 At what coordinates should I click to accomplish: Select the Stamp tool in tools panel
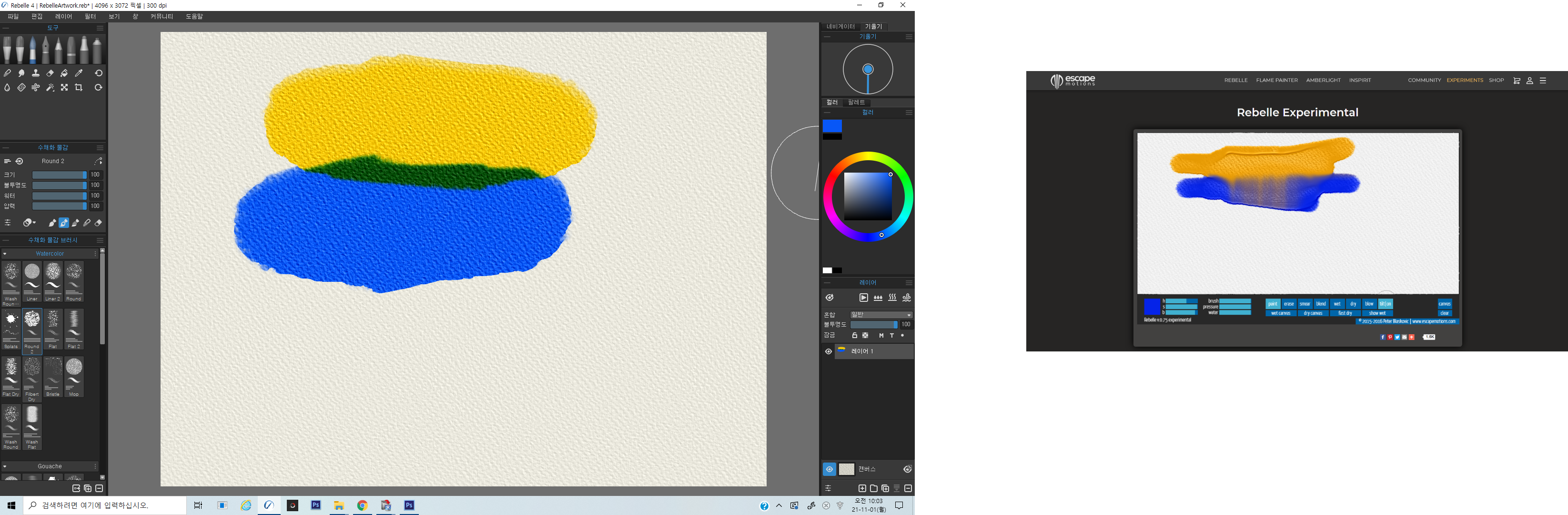point(35,73)
